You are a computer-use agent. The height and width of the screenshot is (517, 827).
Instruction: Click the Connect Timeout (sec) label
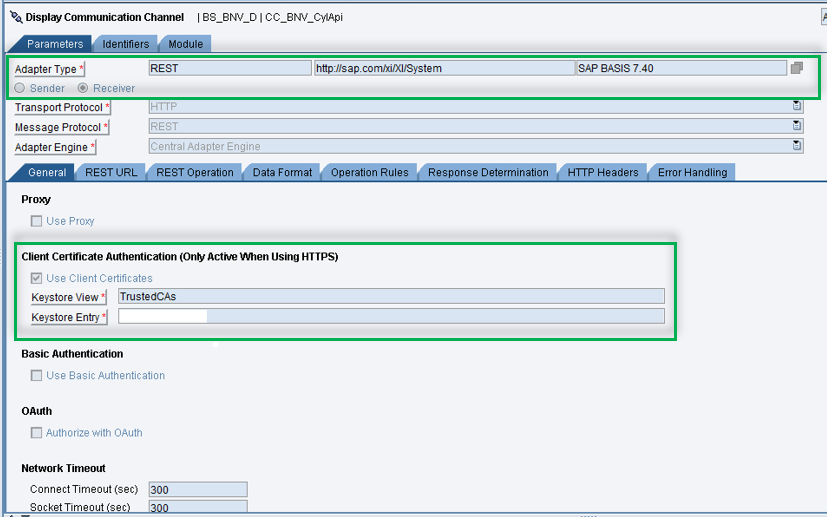[84, 490]
